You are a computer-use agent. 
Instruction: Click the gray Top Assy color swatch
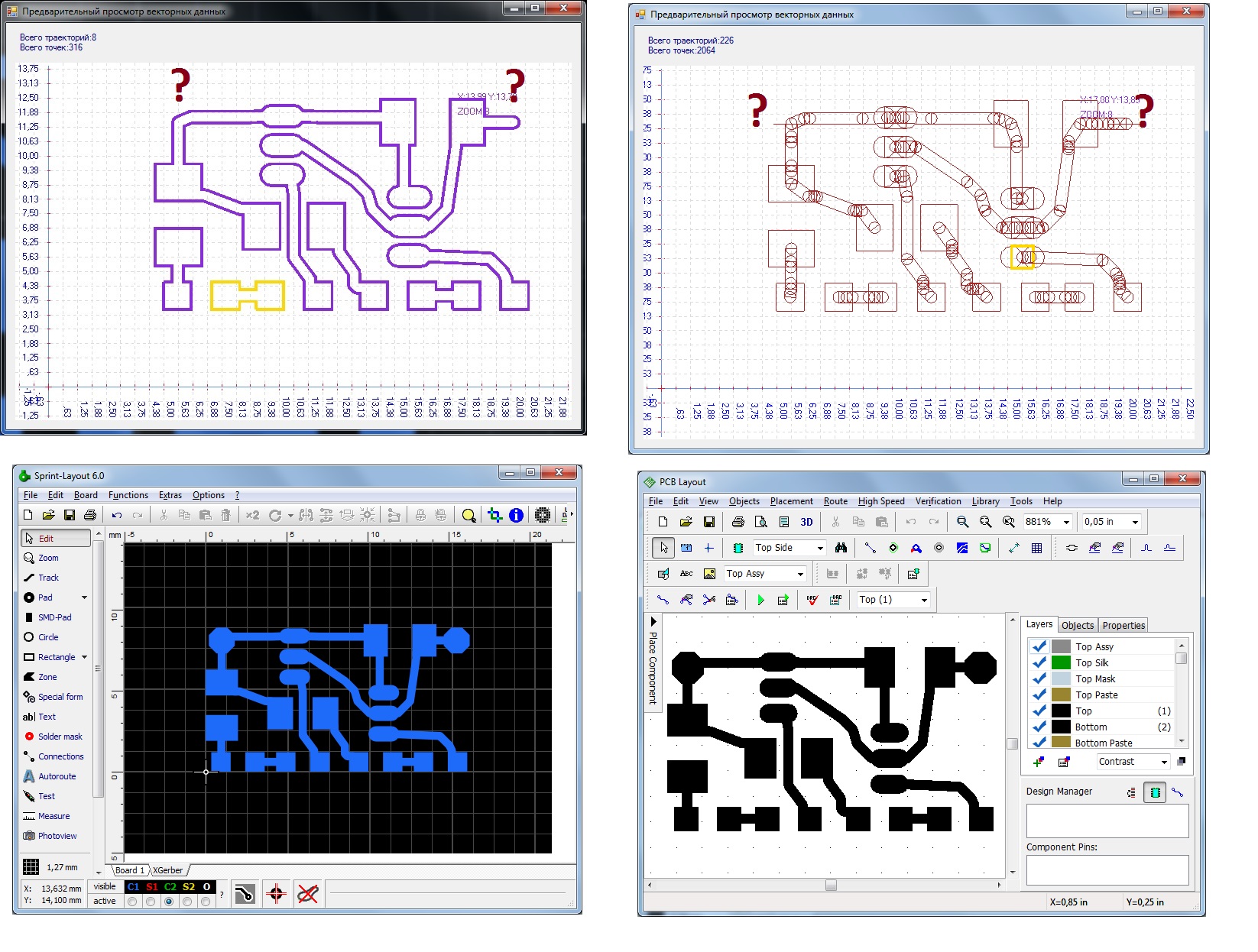1061,646
